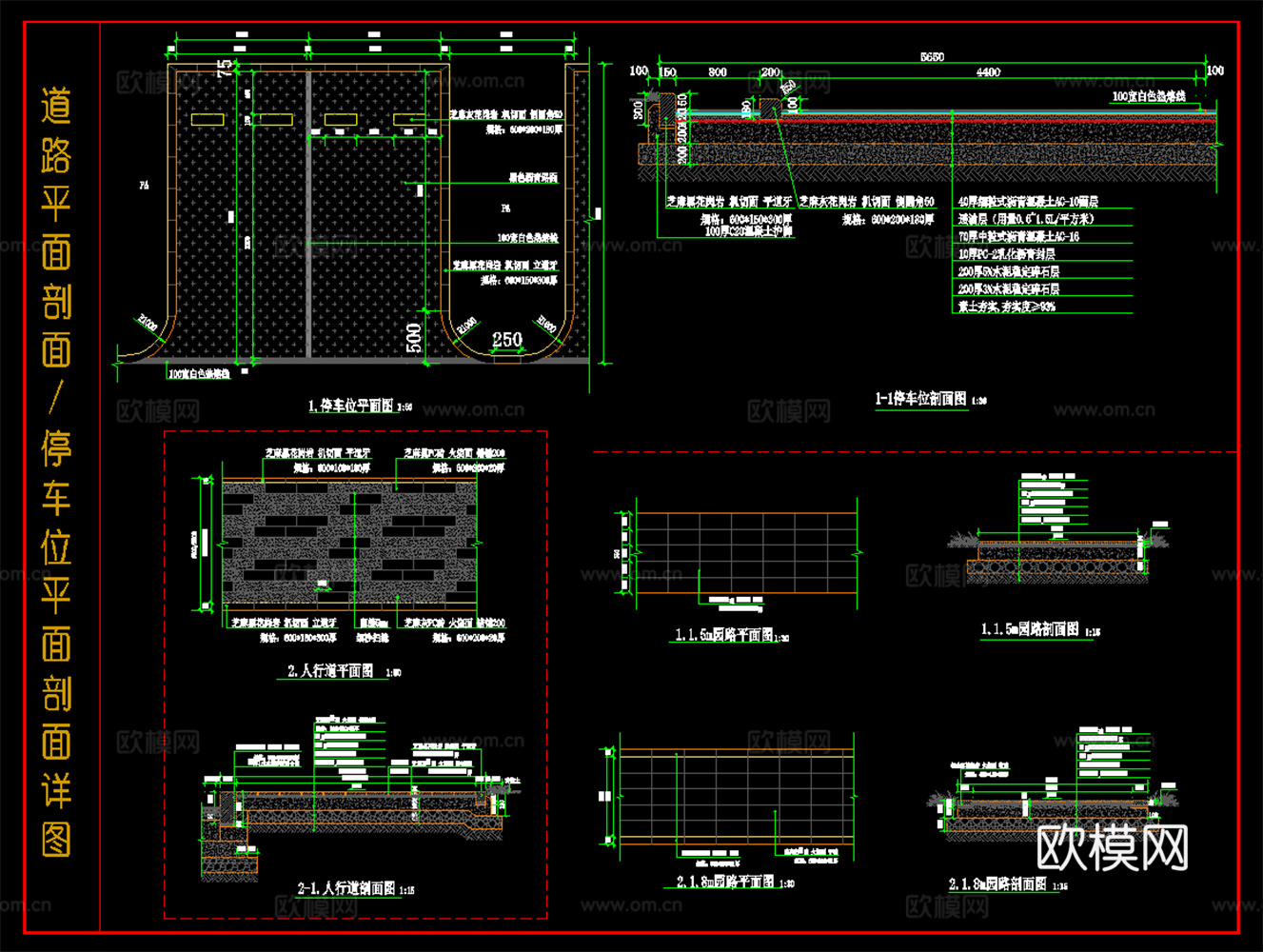This screenshot has width=1263, height=952.
Task: Click the note '素土夯实,夯实度≥93%'
Action: click(x=1006, y=307)
